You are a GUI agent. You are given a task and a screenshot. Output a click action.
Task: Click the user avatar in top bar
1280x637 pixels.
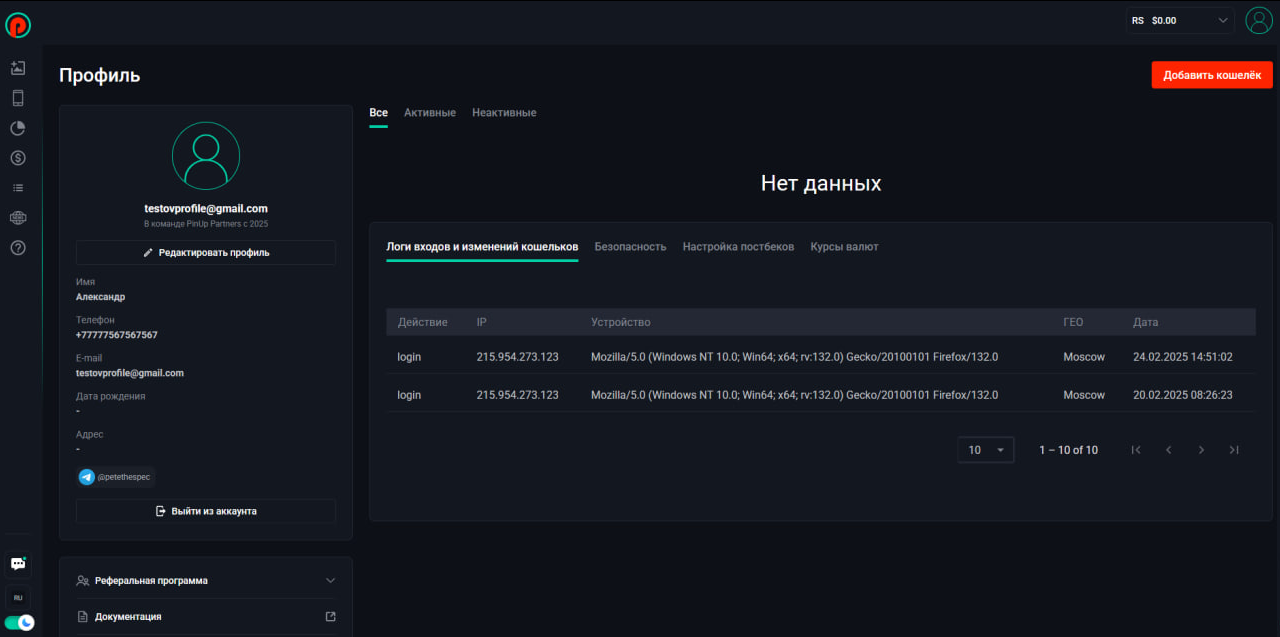tap(1258, 20)
